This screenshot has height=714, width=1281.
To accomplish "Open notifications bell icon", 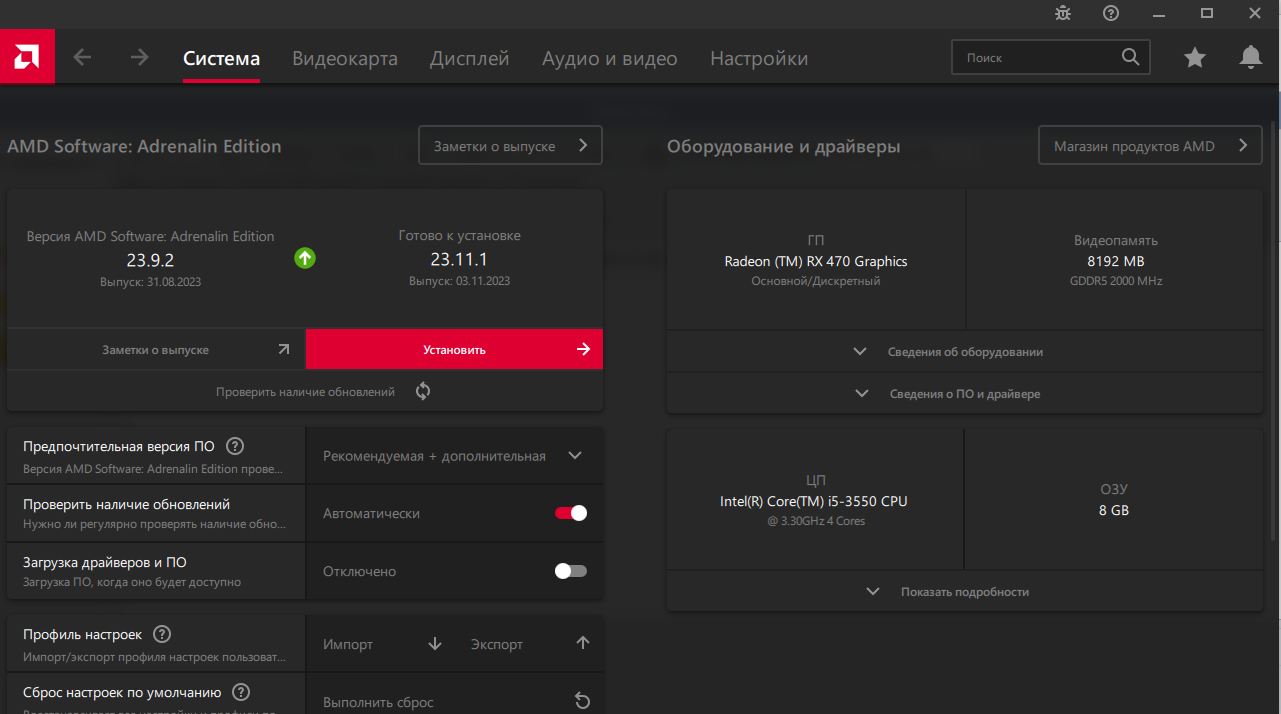I will (1250, 57).
